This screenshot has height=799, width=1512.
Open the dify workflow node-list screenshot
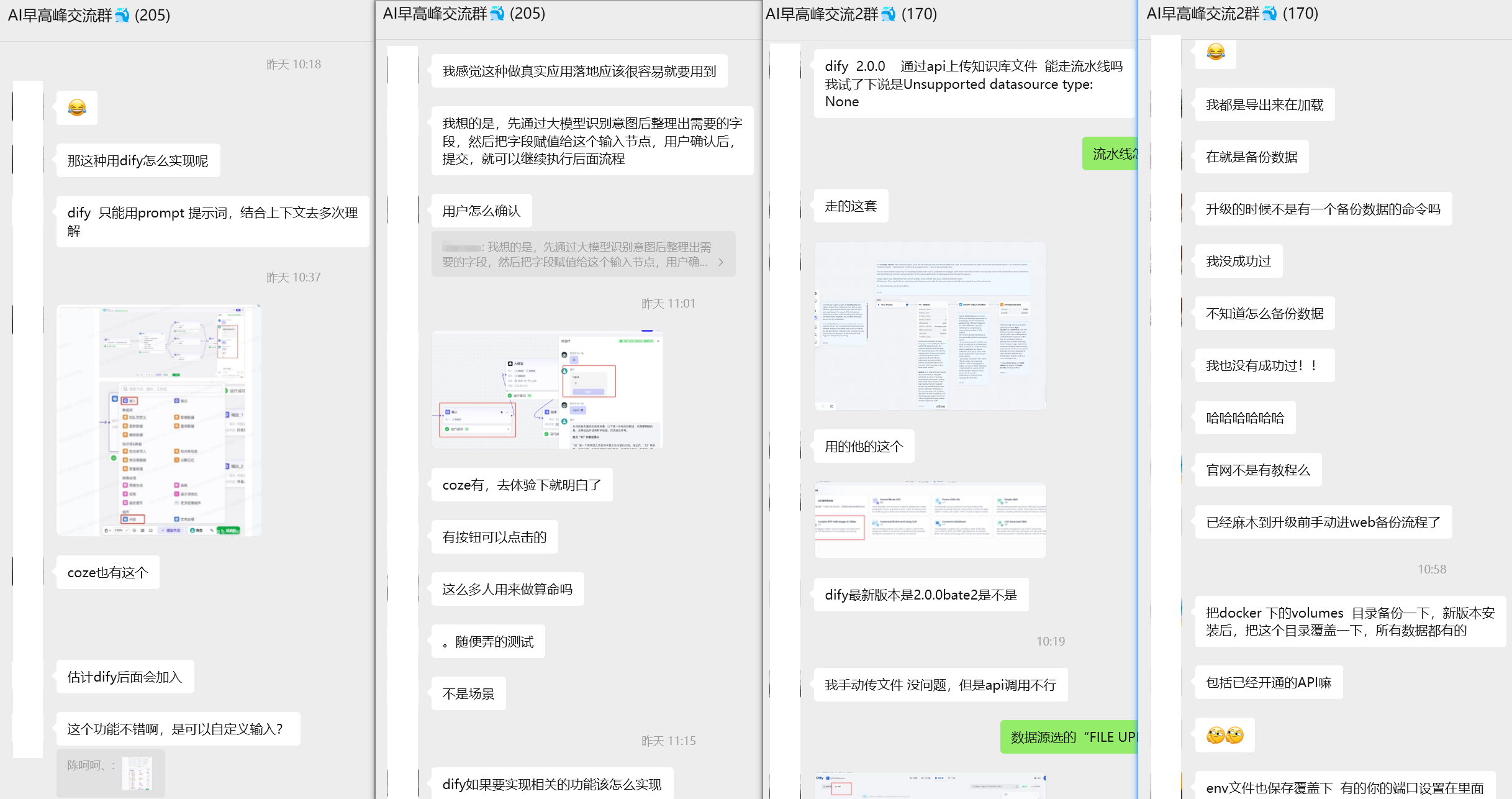point(158,420)
